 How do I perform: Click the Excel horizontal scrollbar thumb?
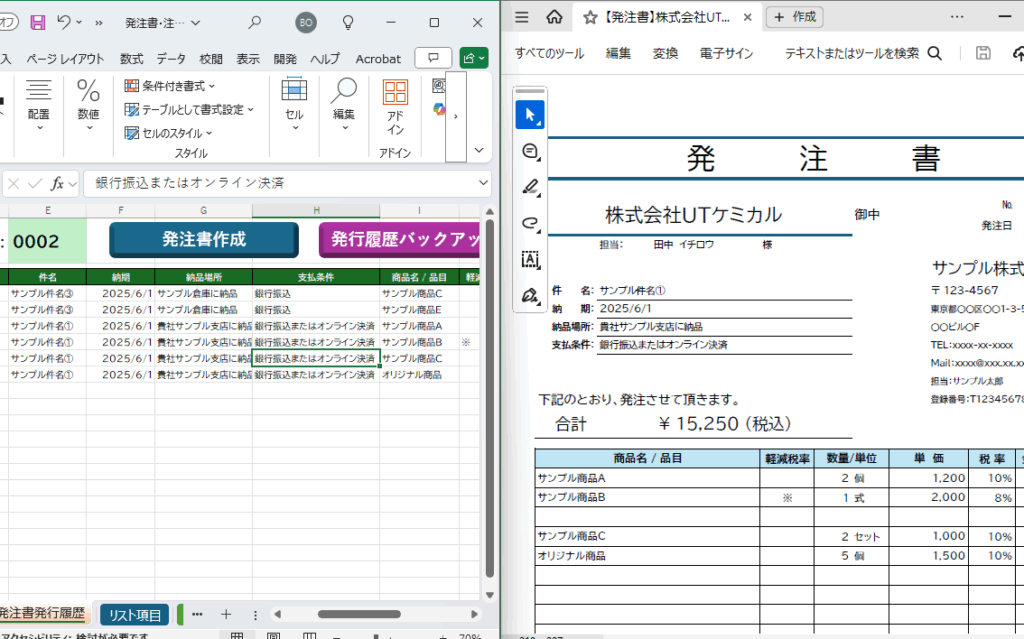[x=359, y=614]
